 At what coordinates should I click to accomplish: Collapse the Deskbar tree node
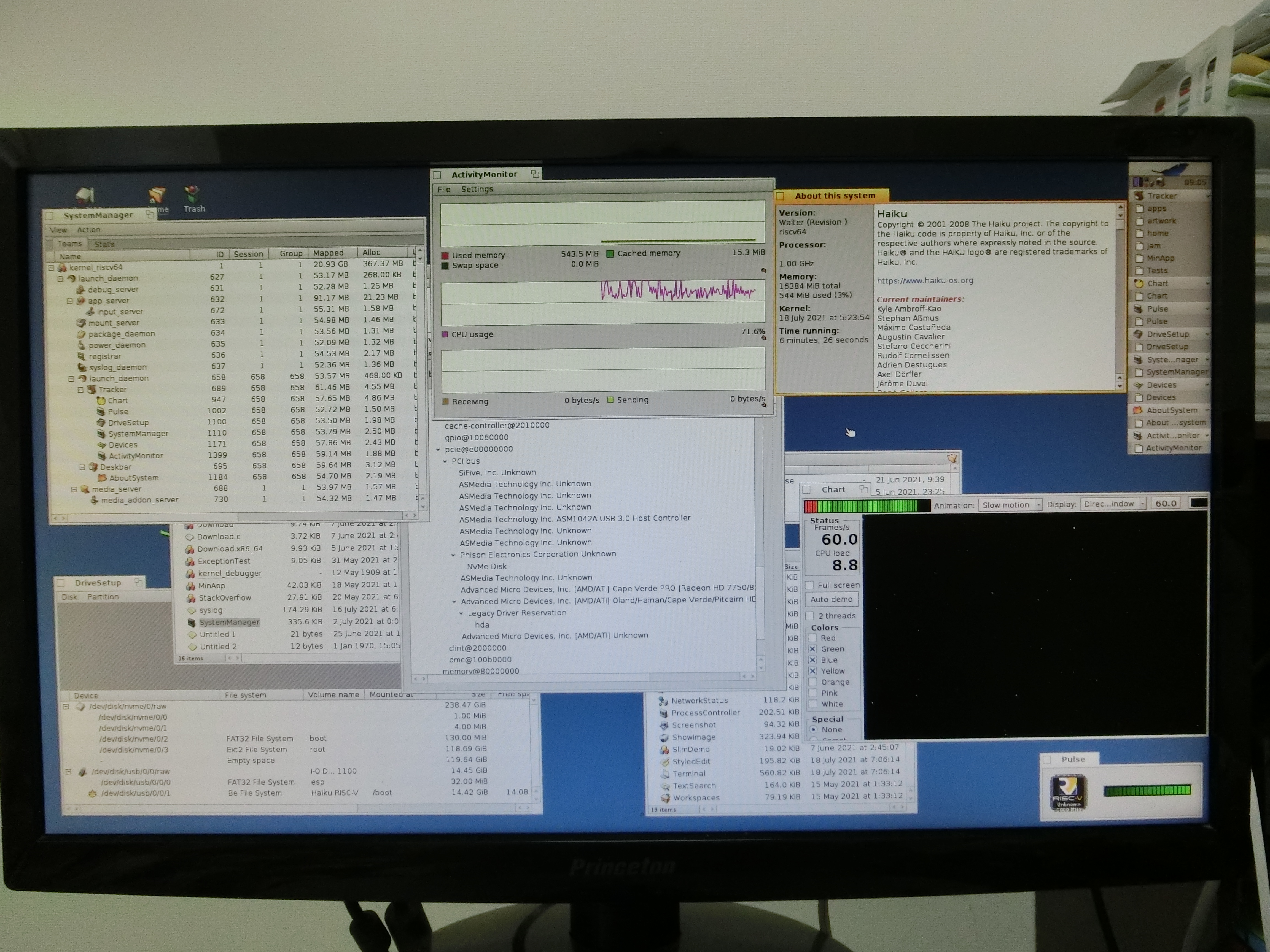point(83,467)
